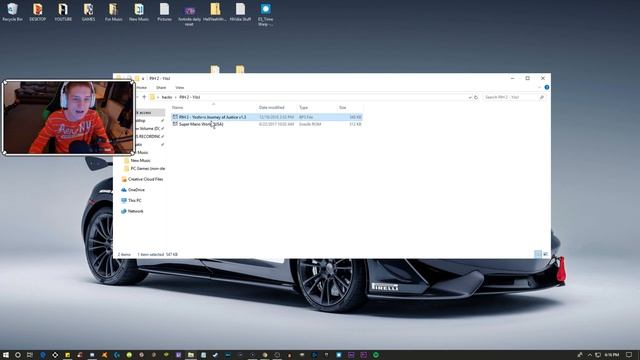Viewport: 640px width, 360px height.
Task: Click the search magnifier icon in Explorer
Action: 542,97
